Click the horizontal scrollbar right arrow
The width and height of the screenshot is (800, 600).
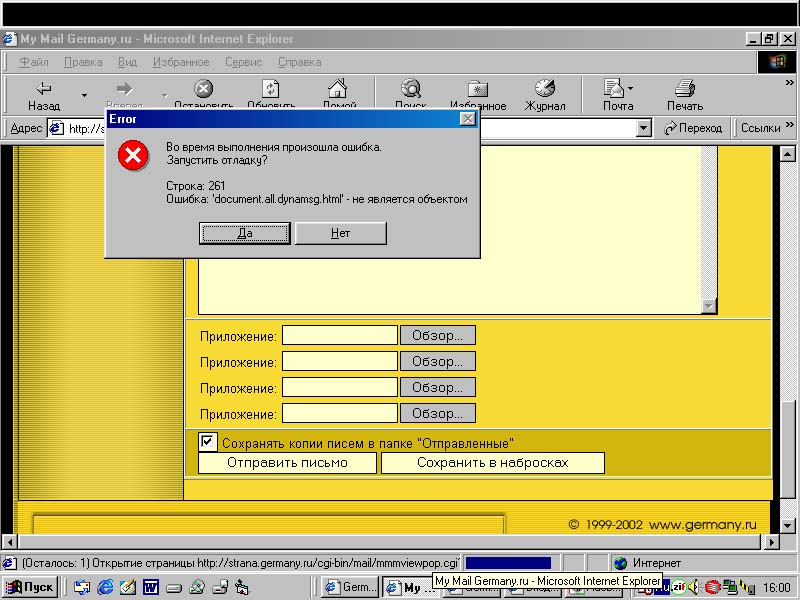click(770, 542)
